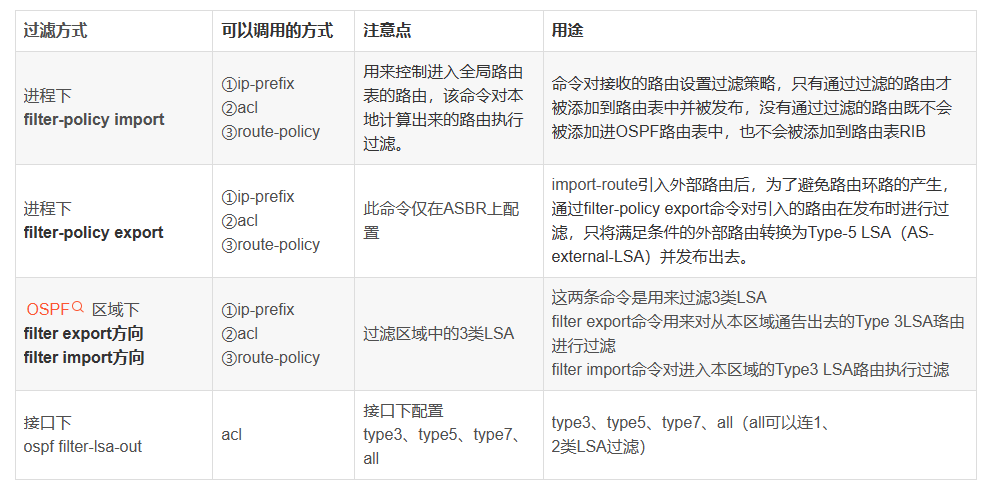Select the ospf filter-lsa-out command text
The width and height of the screenshot is (983, 487).
(83, 446)
